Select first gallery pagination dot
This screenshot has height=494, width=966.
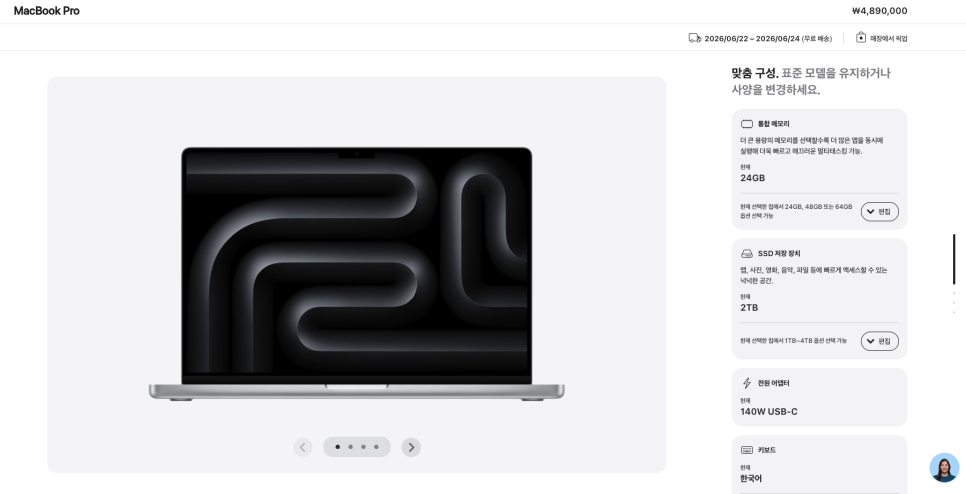[338, 447]
